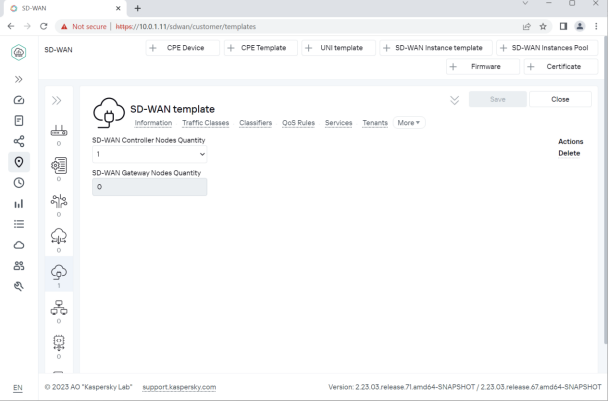The width and height of the screenshot is (609, 405).
Task: Reload the browser page
Action: click(x=44, y=26)
